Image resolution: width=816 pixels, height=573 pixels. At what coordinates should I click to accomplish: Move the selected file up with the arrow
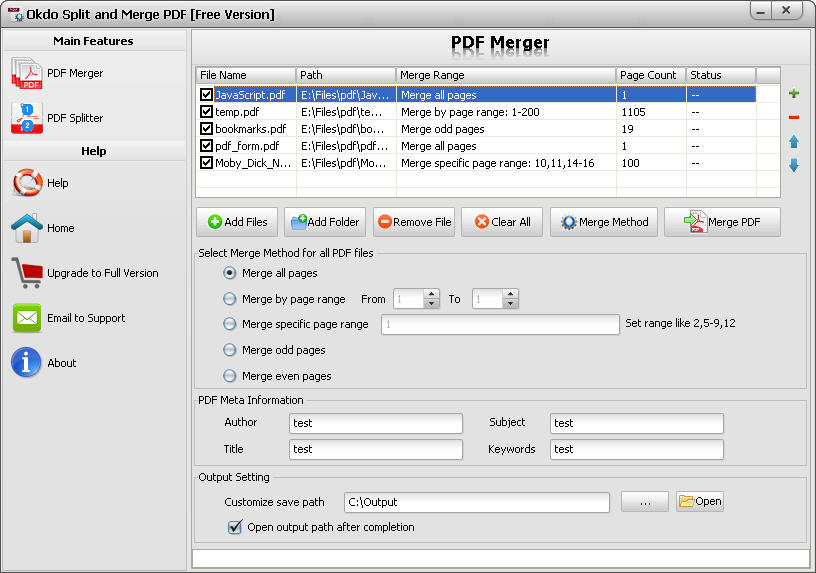click(x=794, y=142)
